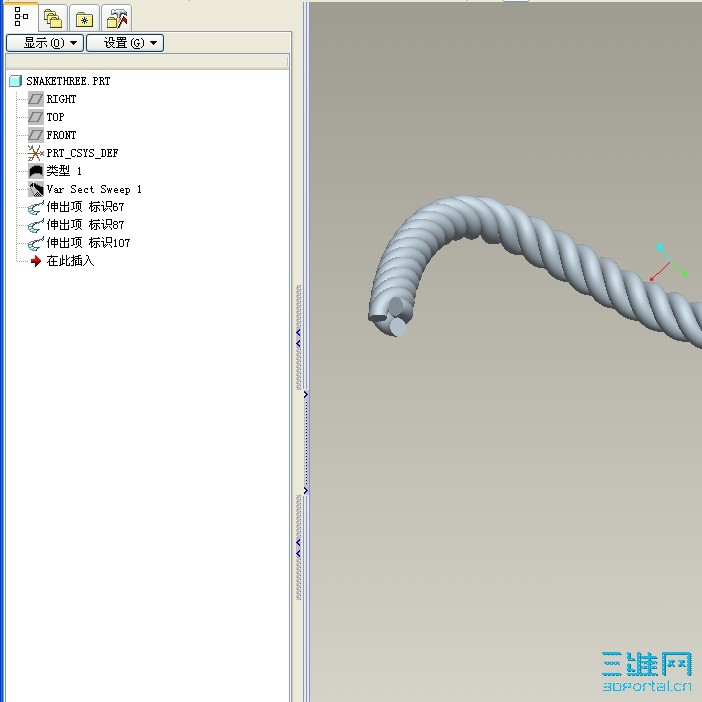The width and height of the screenshot is (702, 702).
Task: Click the FRONT datum plane icon
Action: pos(36,135)
